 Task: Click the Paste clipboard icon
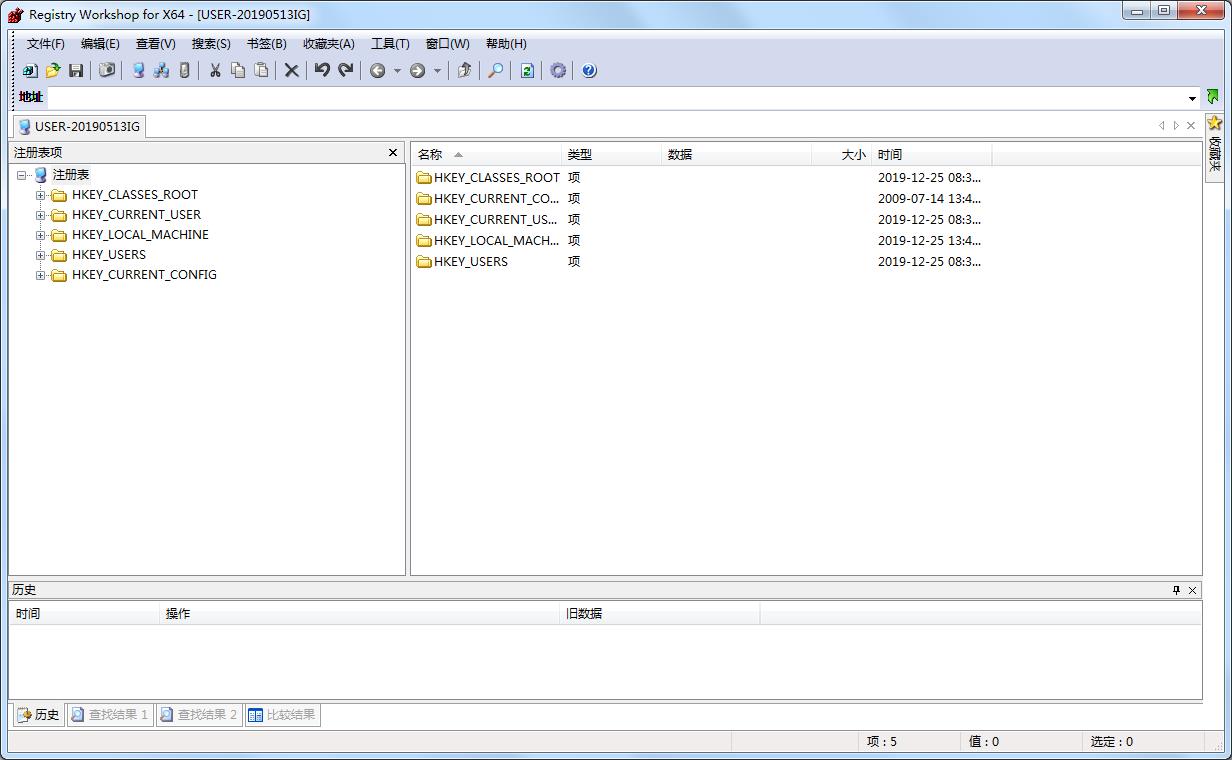pyautogui.click(x=261, y=71)
